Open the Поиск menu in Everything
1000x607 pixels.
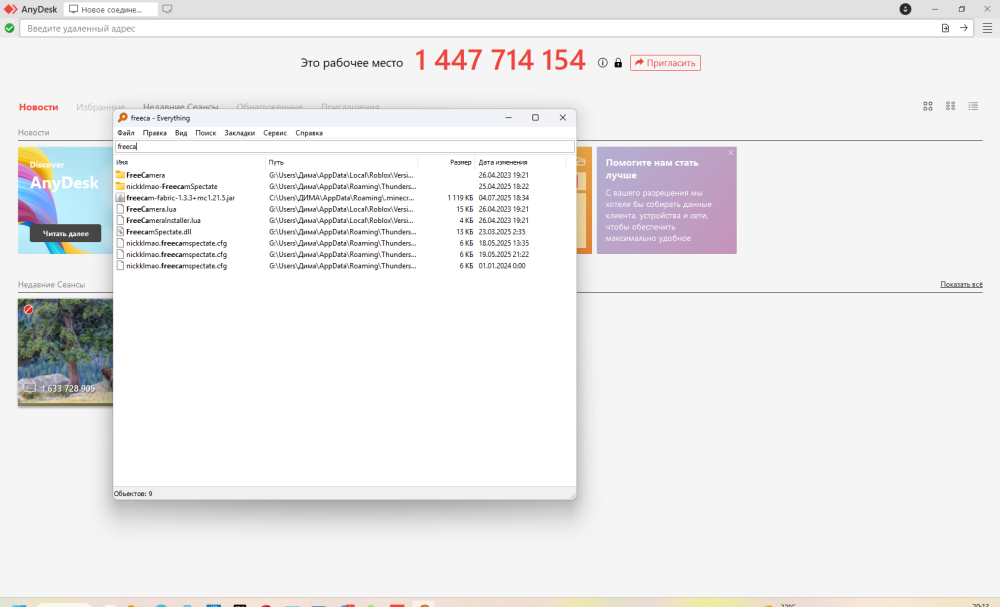[x=205, y=133]
